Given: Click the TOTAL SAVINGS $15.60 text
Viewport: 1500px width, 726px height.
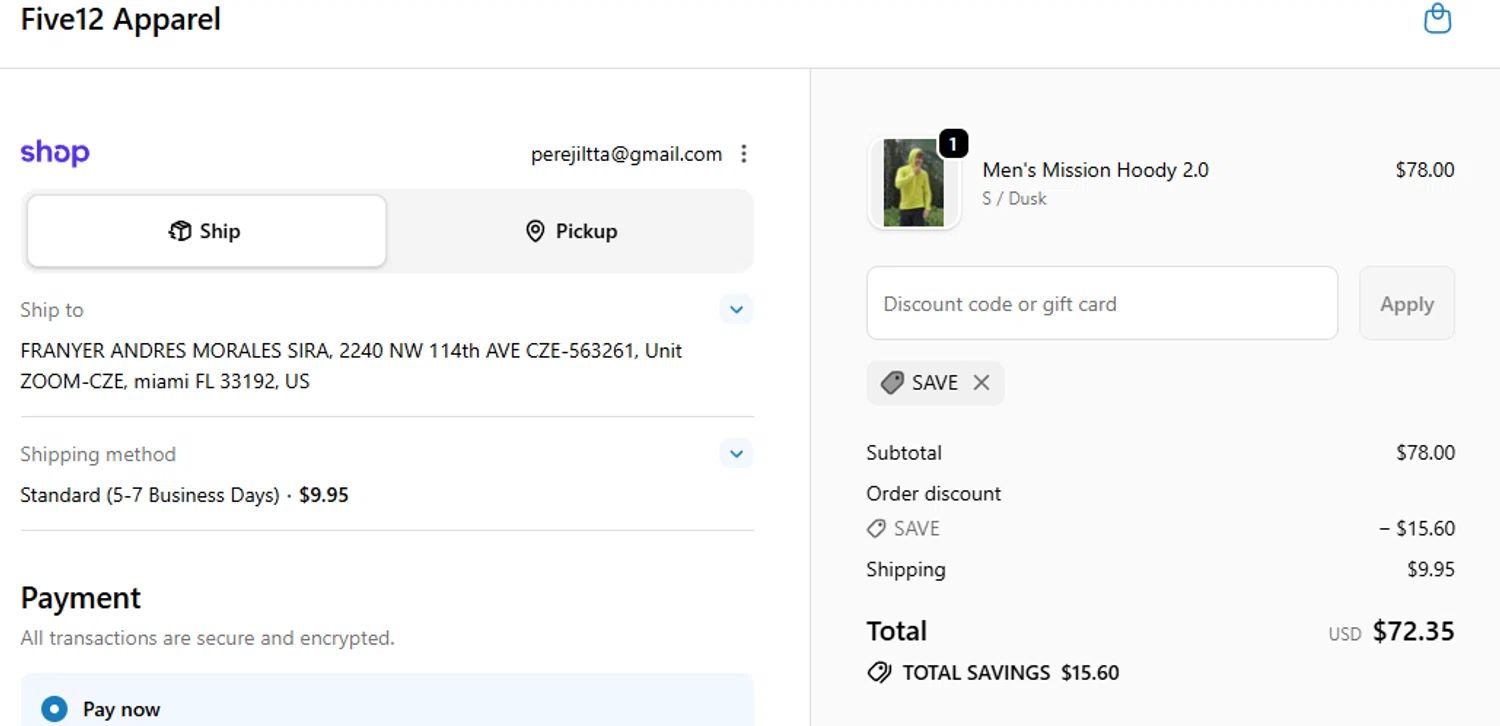Looking at the screenshot, I should tap(1011, 673).
